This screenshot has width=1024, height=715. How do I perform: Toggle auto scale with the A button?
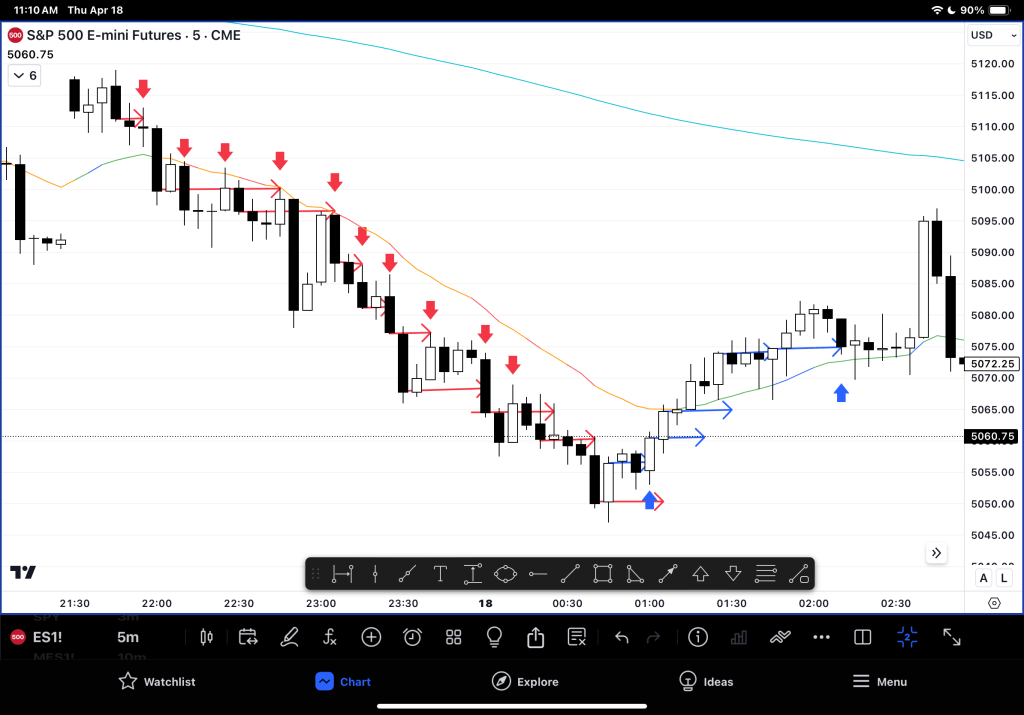[x=983, y=578]
